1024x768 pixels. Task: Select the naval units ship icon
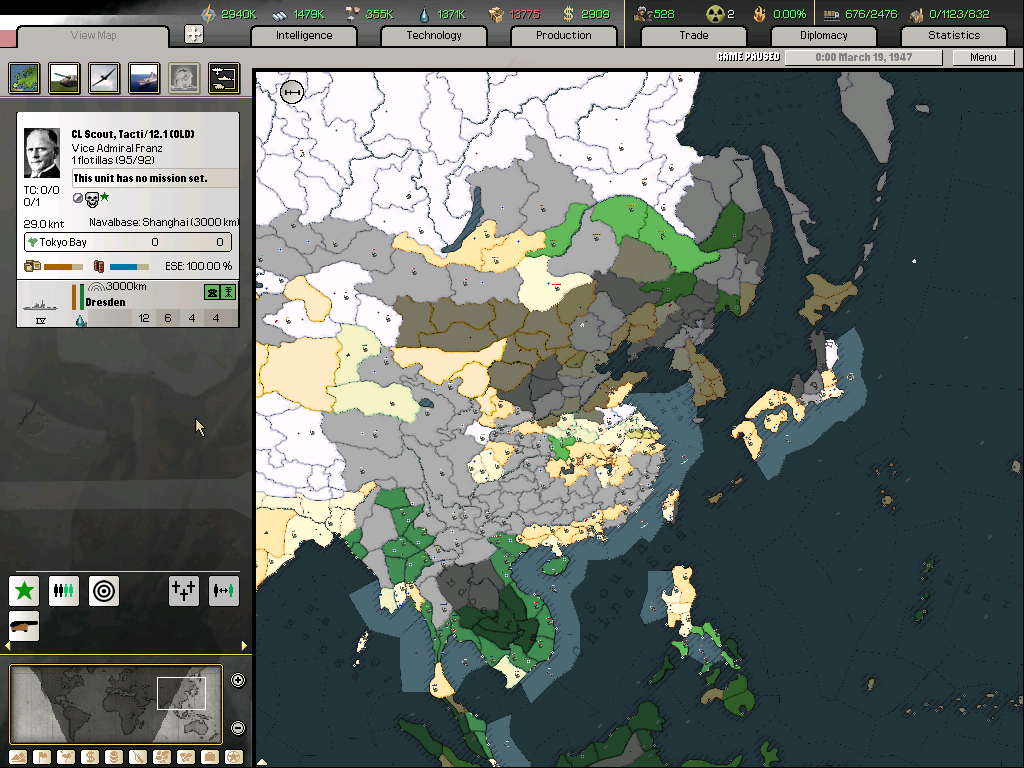[x=143, y=77]
